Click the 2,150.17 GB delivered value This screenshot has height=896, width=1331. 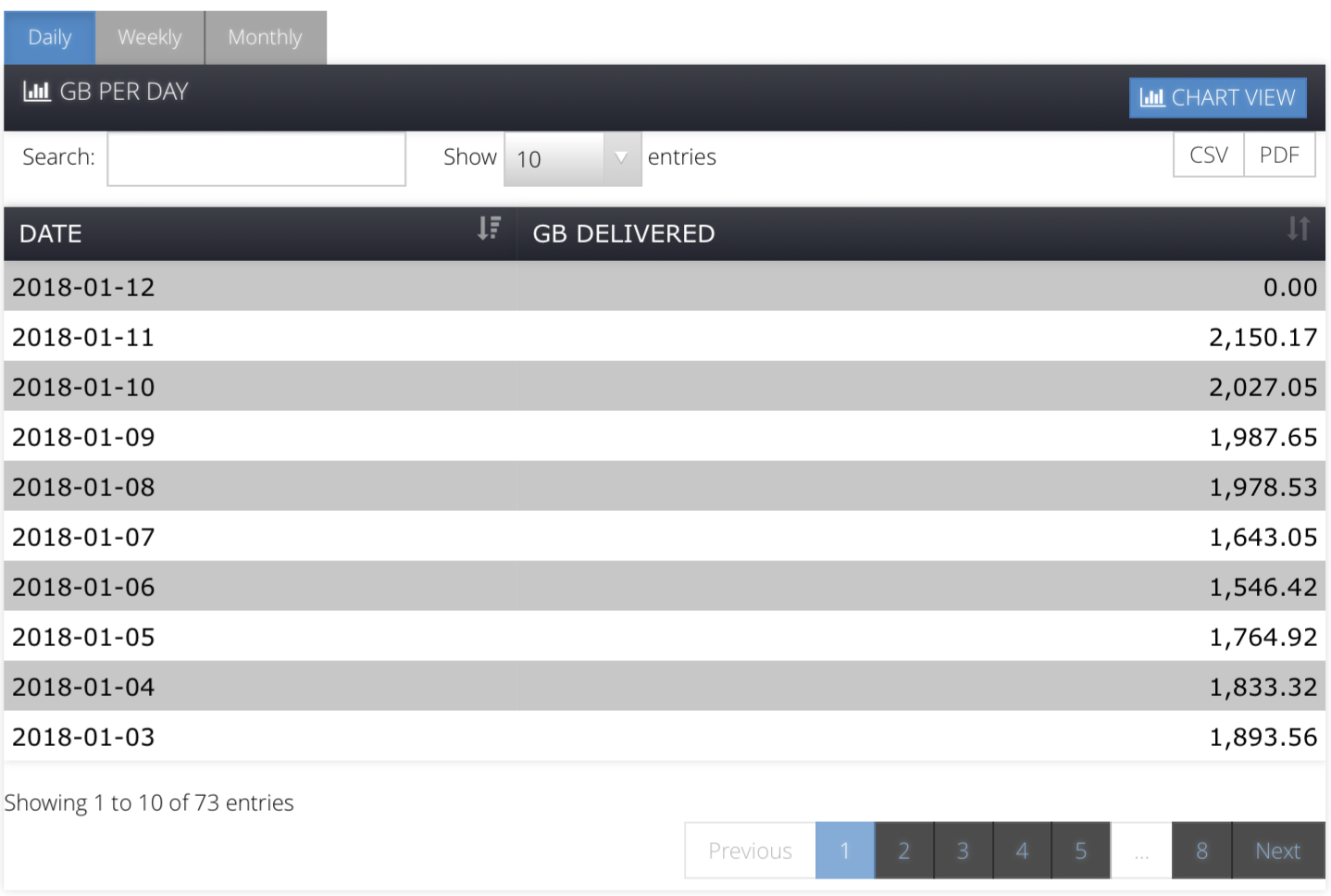(x=1263, y=337)
